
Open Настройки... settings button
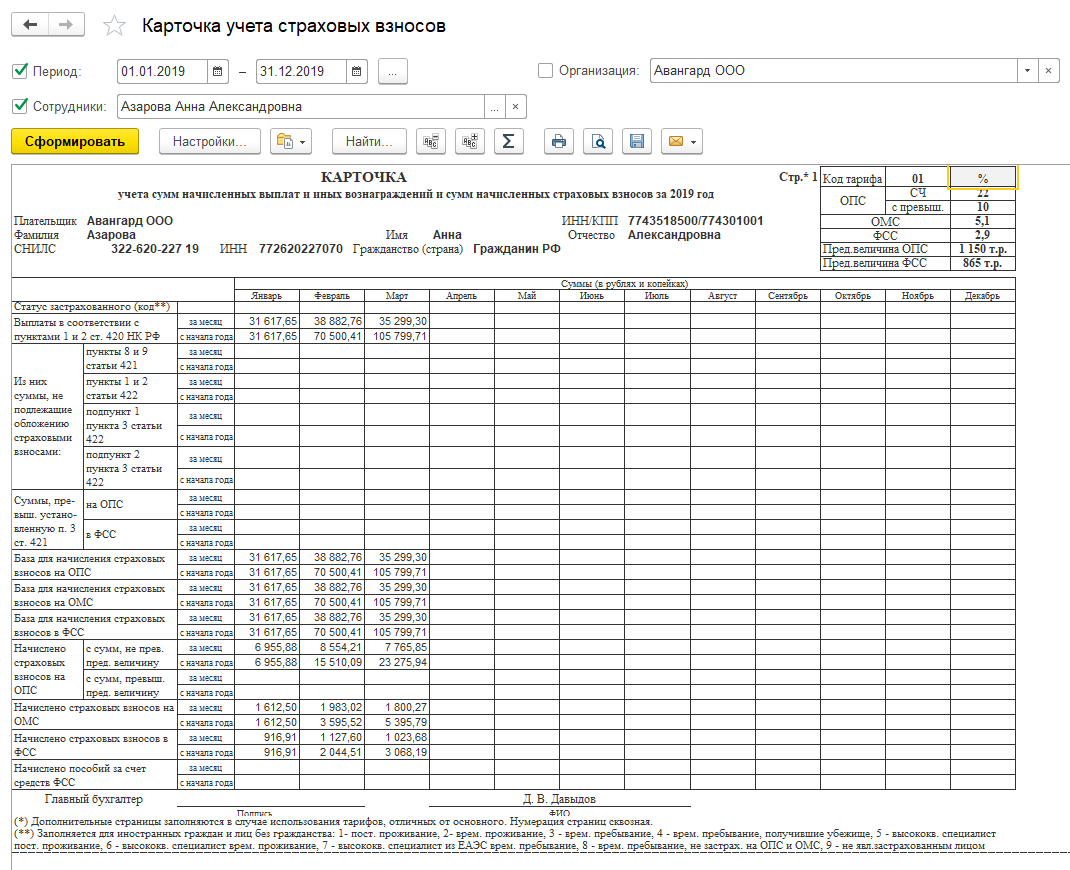coord(209,142)
